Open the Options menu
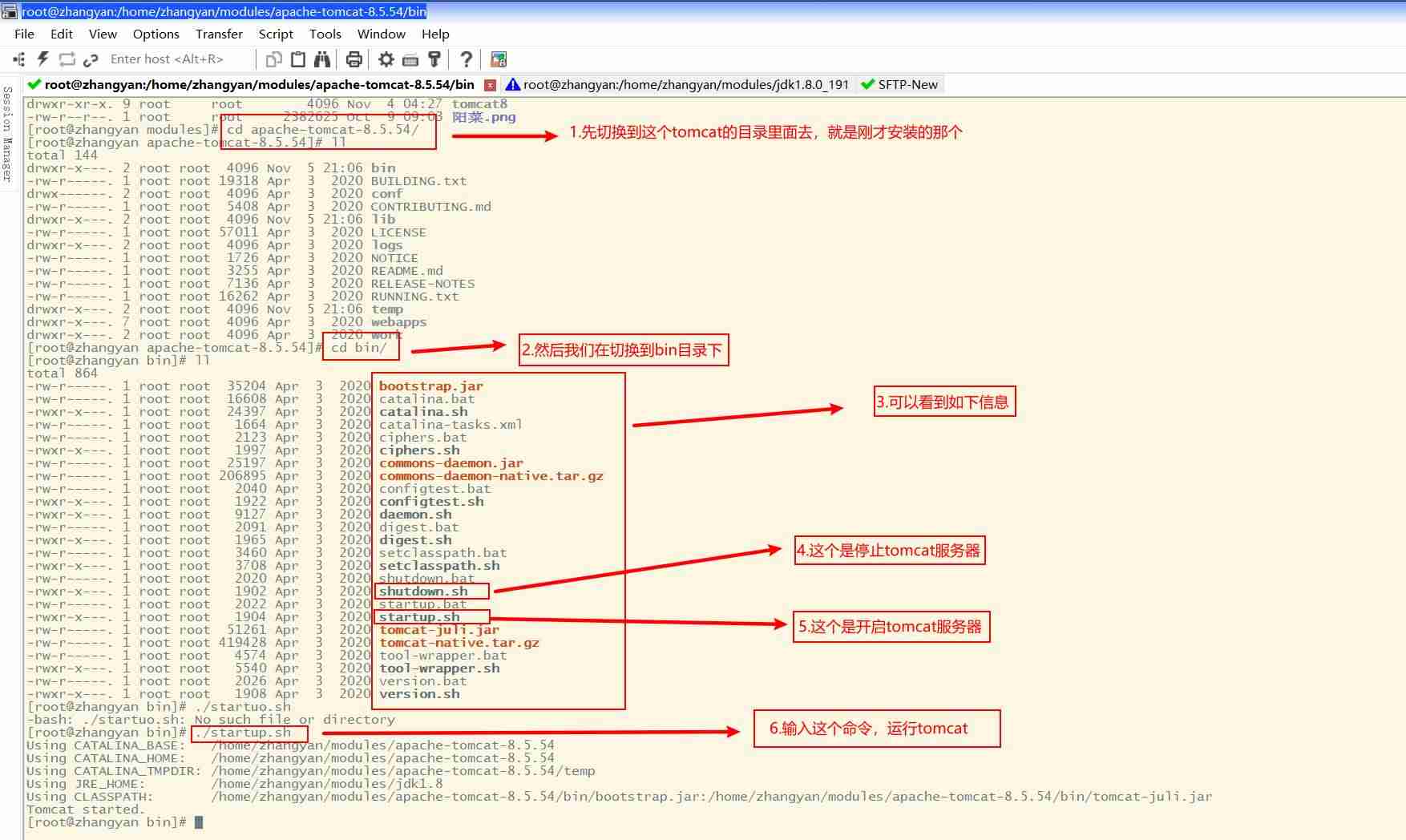1406x840 pixels. coord(156,34)
